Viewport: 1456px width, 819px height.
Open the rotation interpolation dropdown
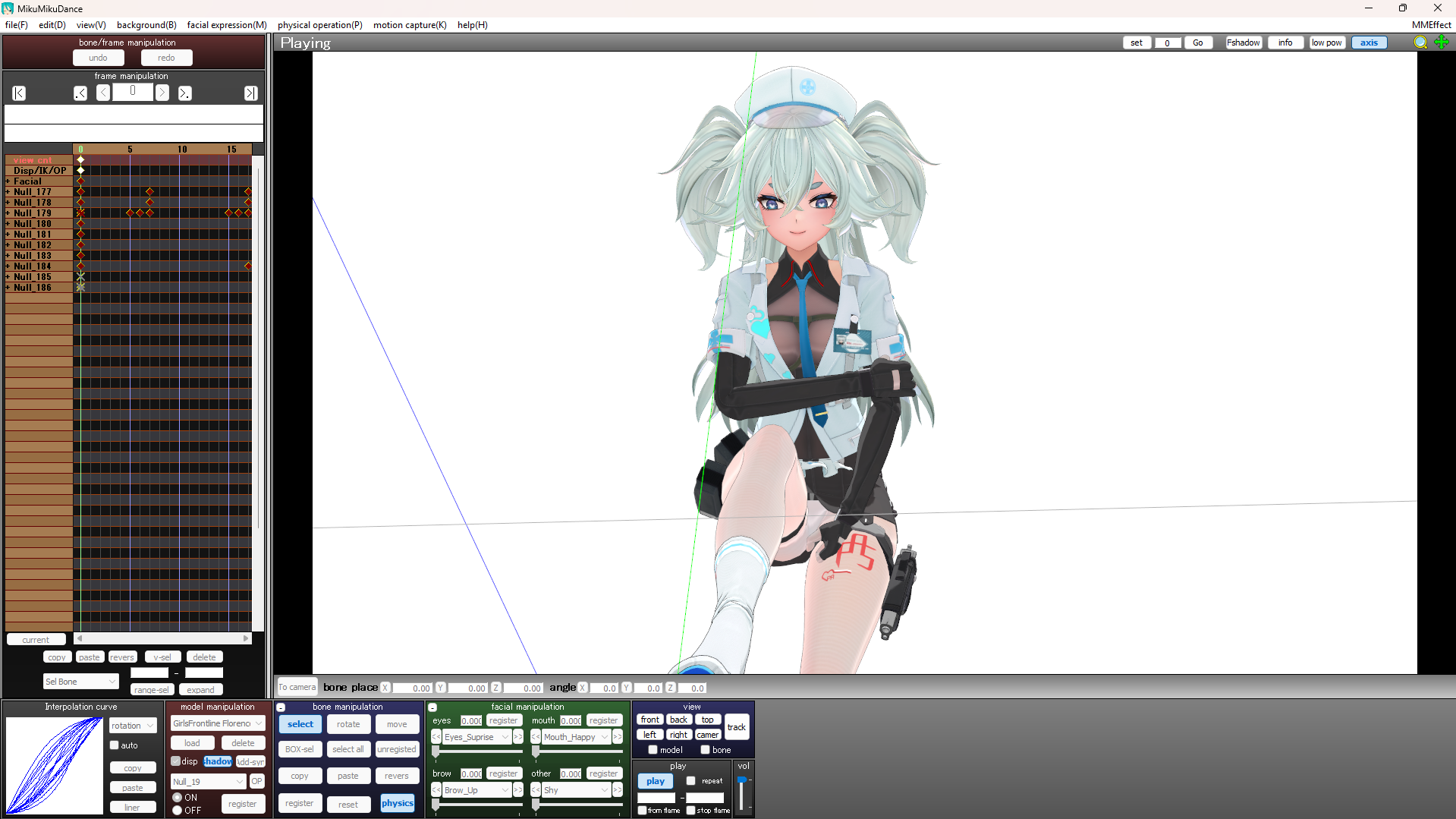pos(133,726)
